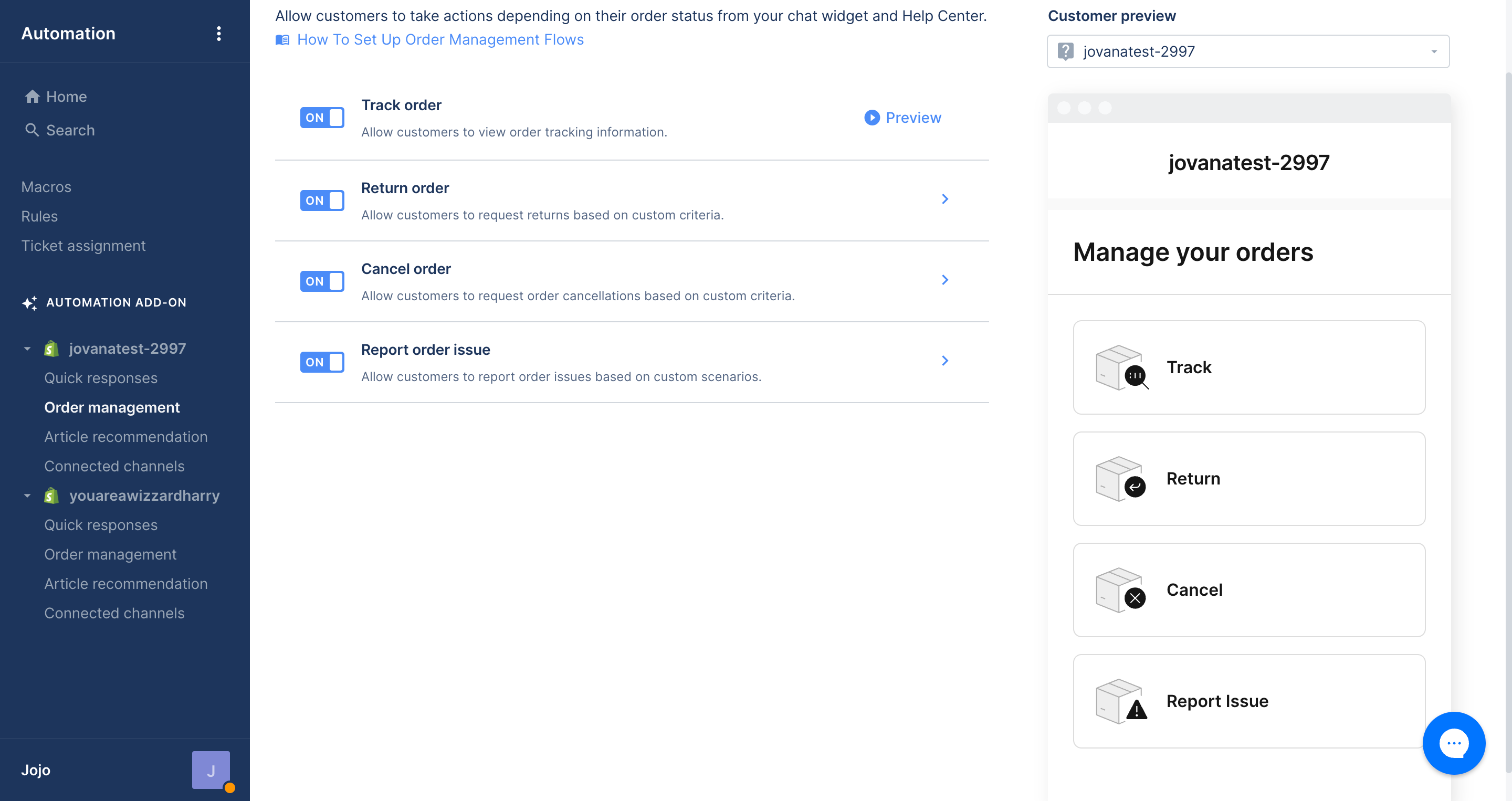Open the Customer preview store dropdown
1512x801 pixels.
point(1248,51)
